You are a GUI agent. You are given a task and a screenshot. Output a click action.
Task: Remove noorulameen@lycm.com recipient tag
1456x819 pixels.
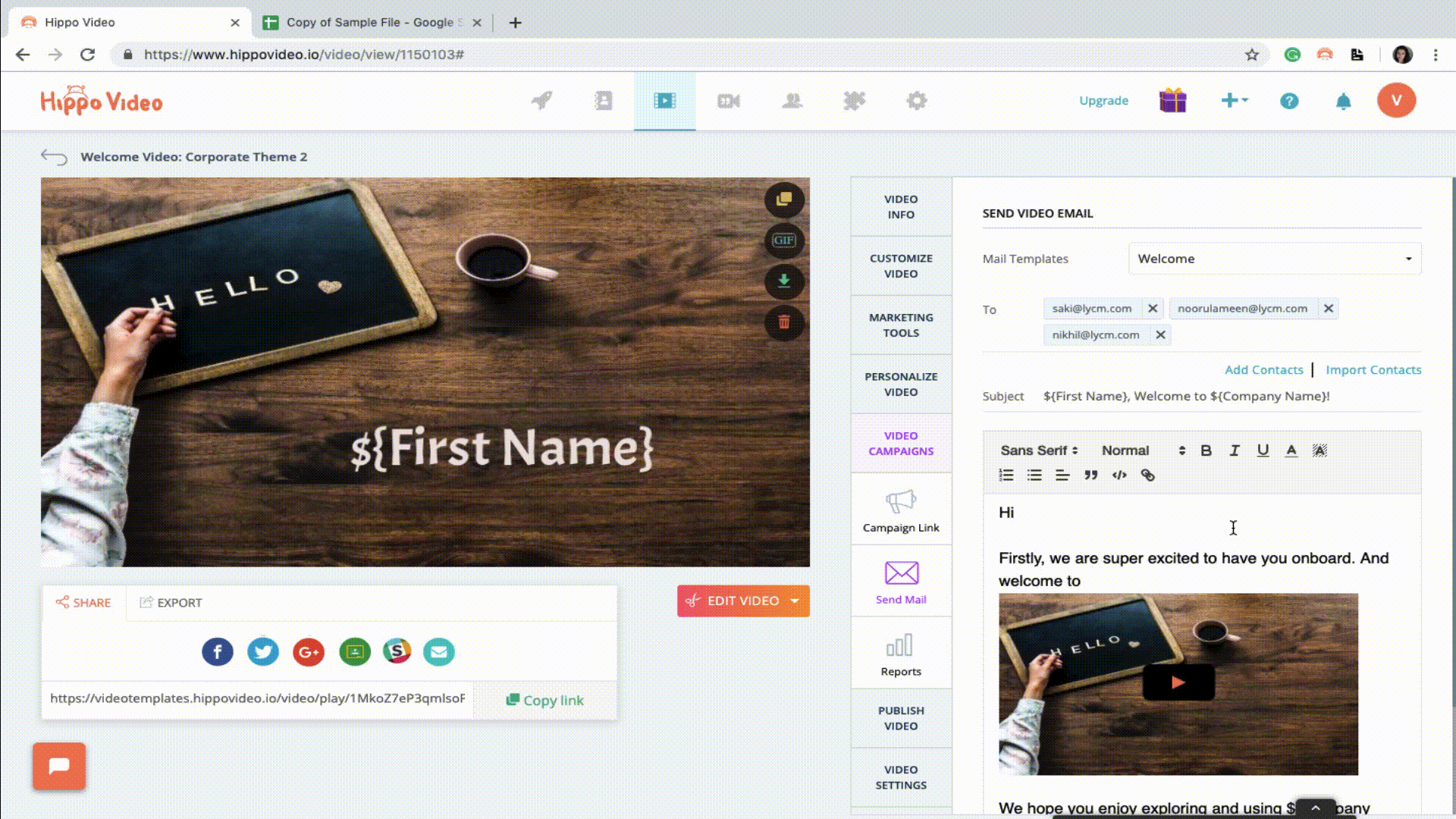tap(1328, 308)
